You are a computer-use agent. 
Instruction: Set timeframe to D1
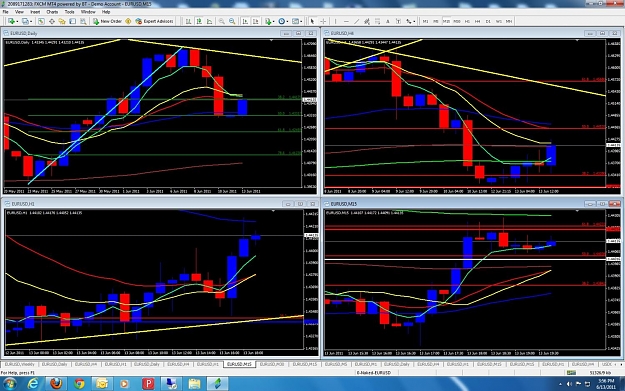click(x=488, y=21)
